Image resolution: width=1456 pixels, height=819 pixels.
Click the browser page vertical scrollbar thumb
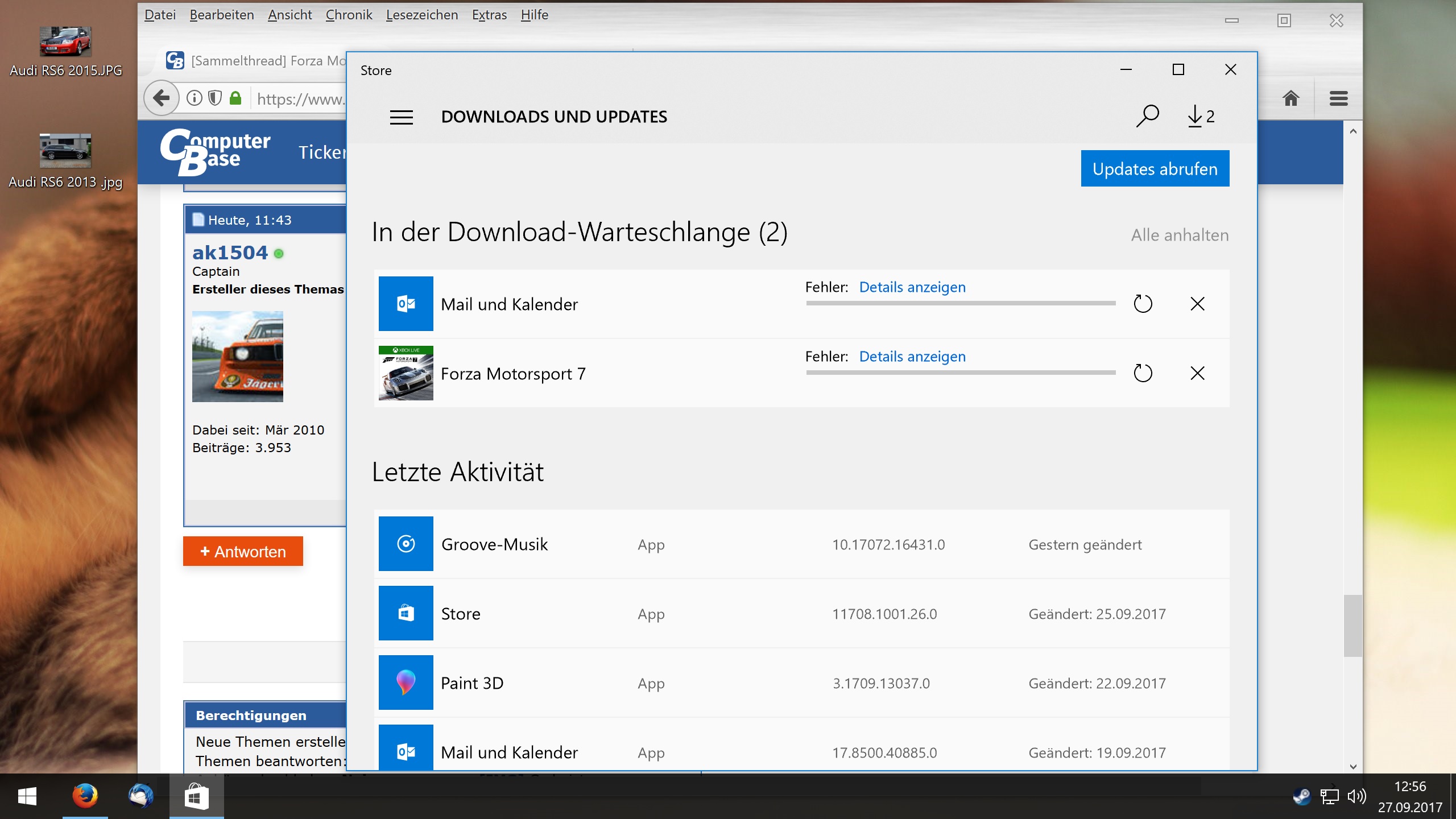click(1352, 626)
